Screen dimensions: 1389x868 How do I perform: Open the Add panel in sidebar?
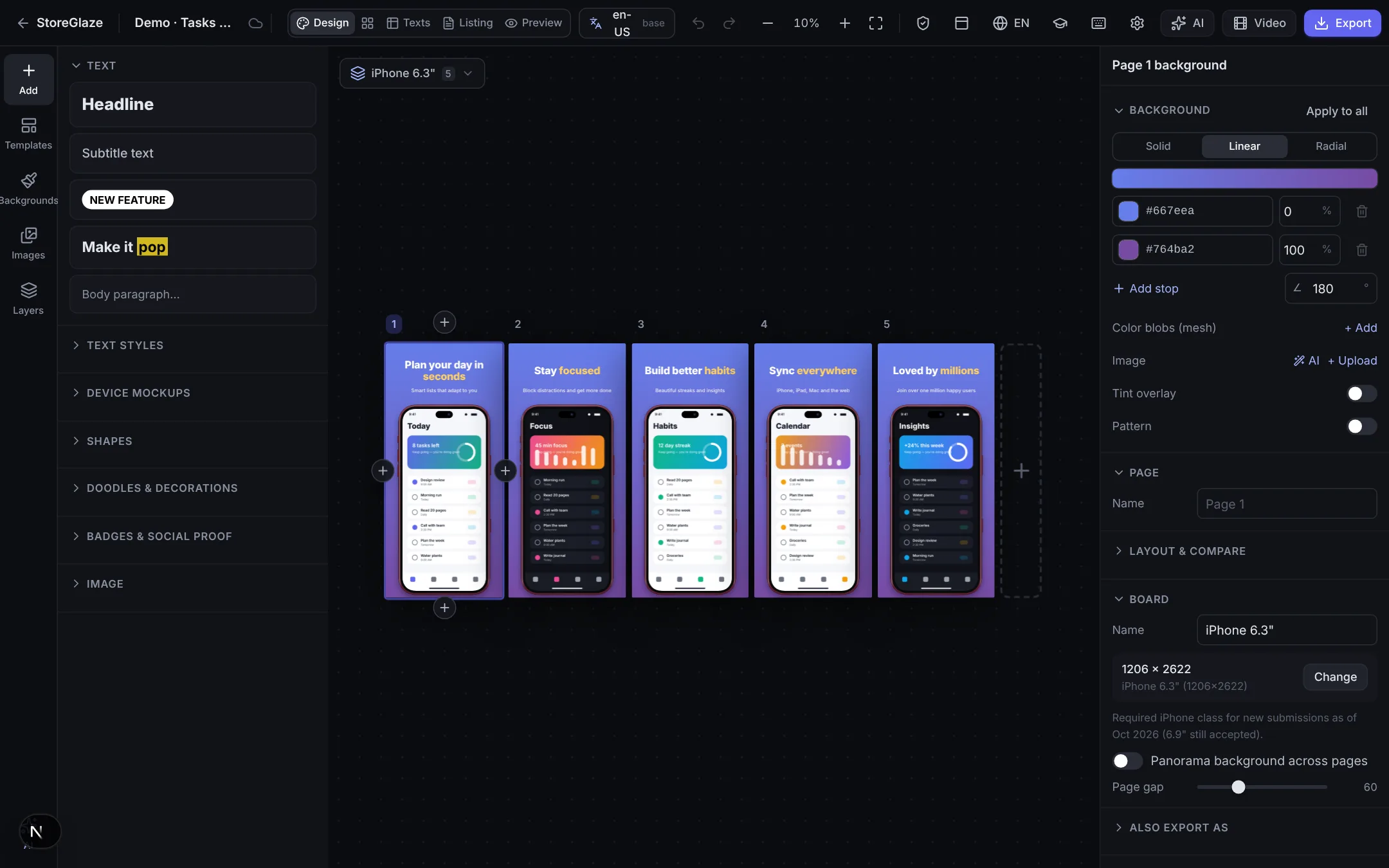click(x=28, y=79)
